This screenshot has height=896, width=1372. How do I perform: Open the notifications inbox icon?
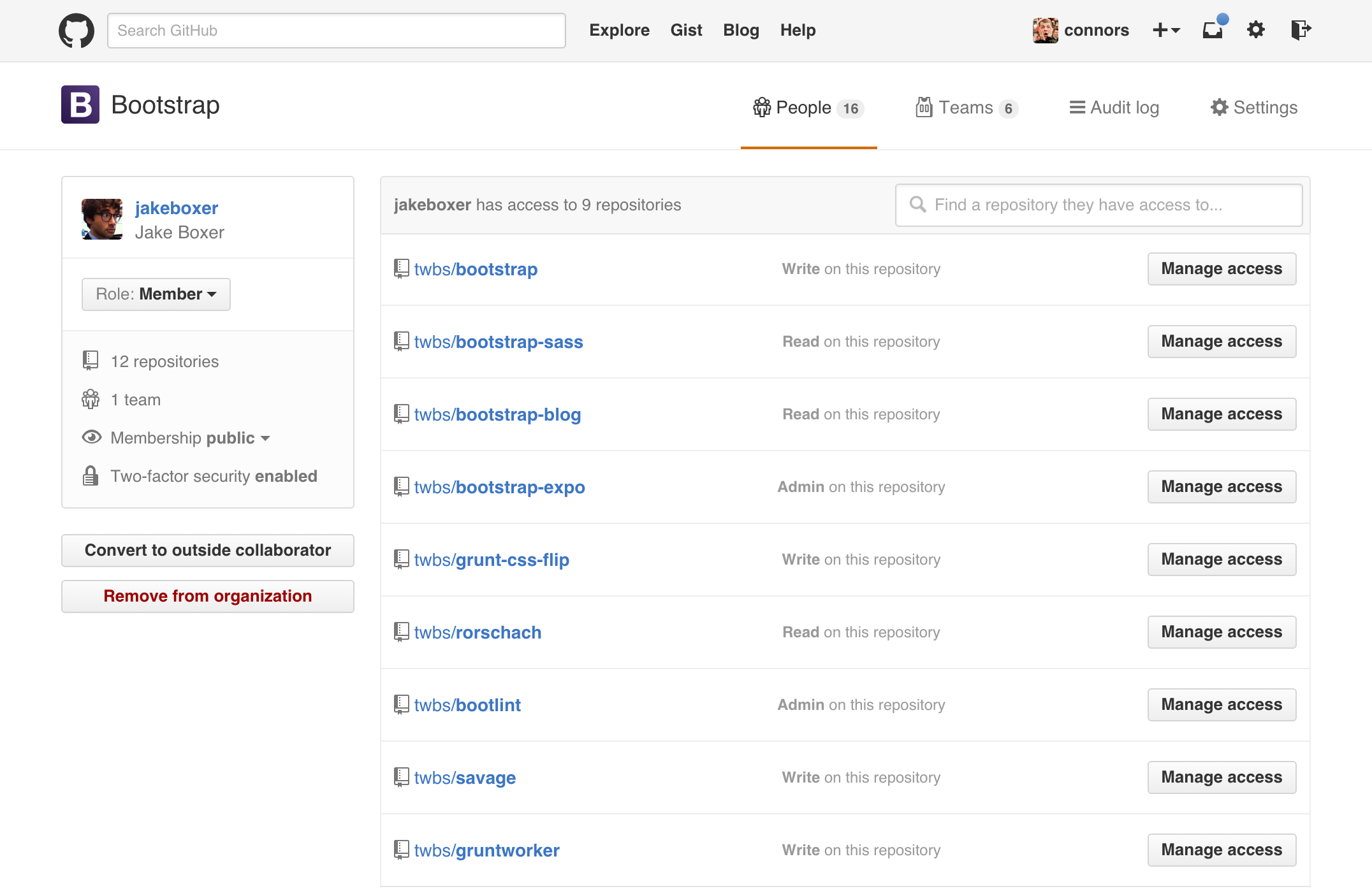click(x=1214, y=29)
